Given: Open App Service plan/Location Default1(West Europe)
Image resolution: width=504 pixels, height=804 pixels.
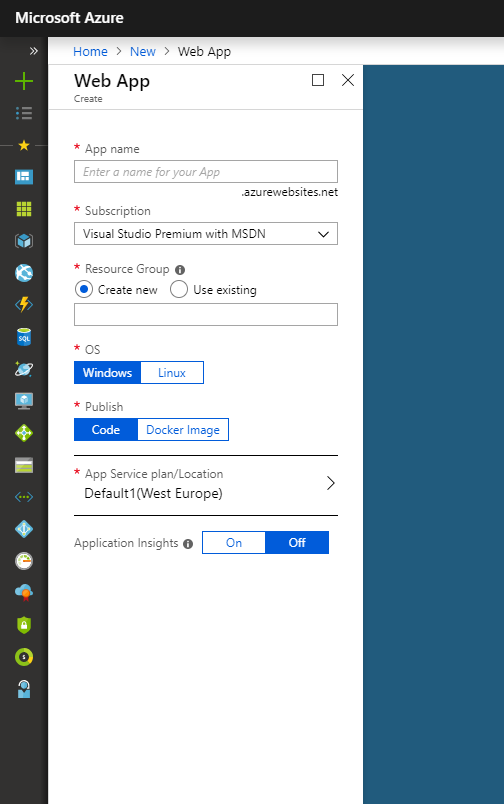Looking at the screenshot, I should coord(206,484).
